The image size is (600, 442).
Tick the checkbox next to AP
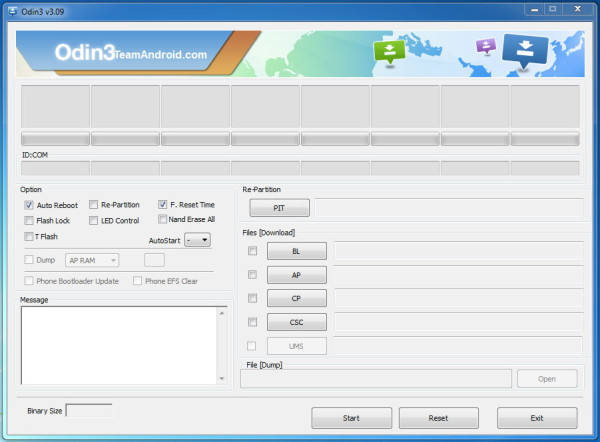[253, 275]
